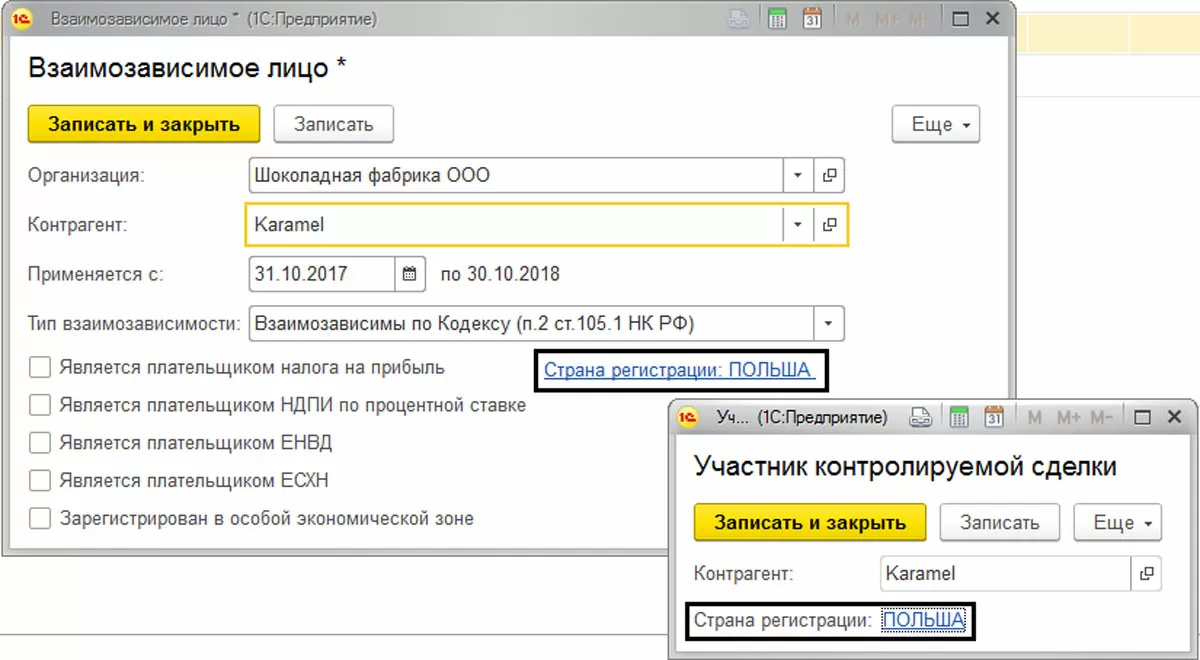This screenshot has height=660, width=1200.
Task: Click 1C logo icon of main window
Action: (x=22, y=19)
